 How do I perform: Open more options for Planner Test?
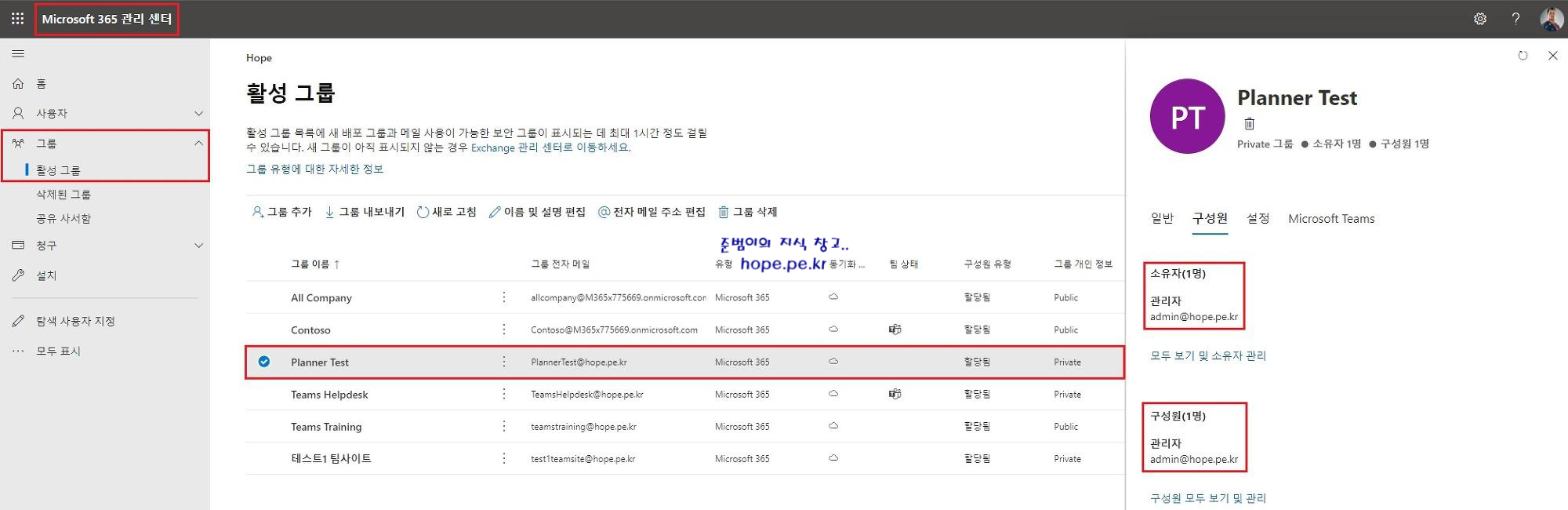tap(503, 362)
